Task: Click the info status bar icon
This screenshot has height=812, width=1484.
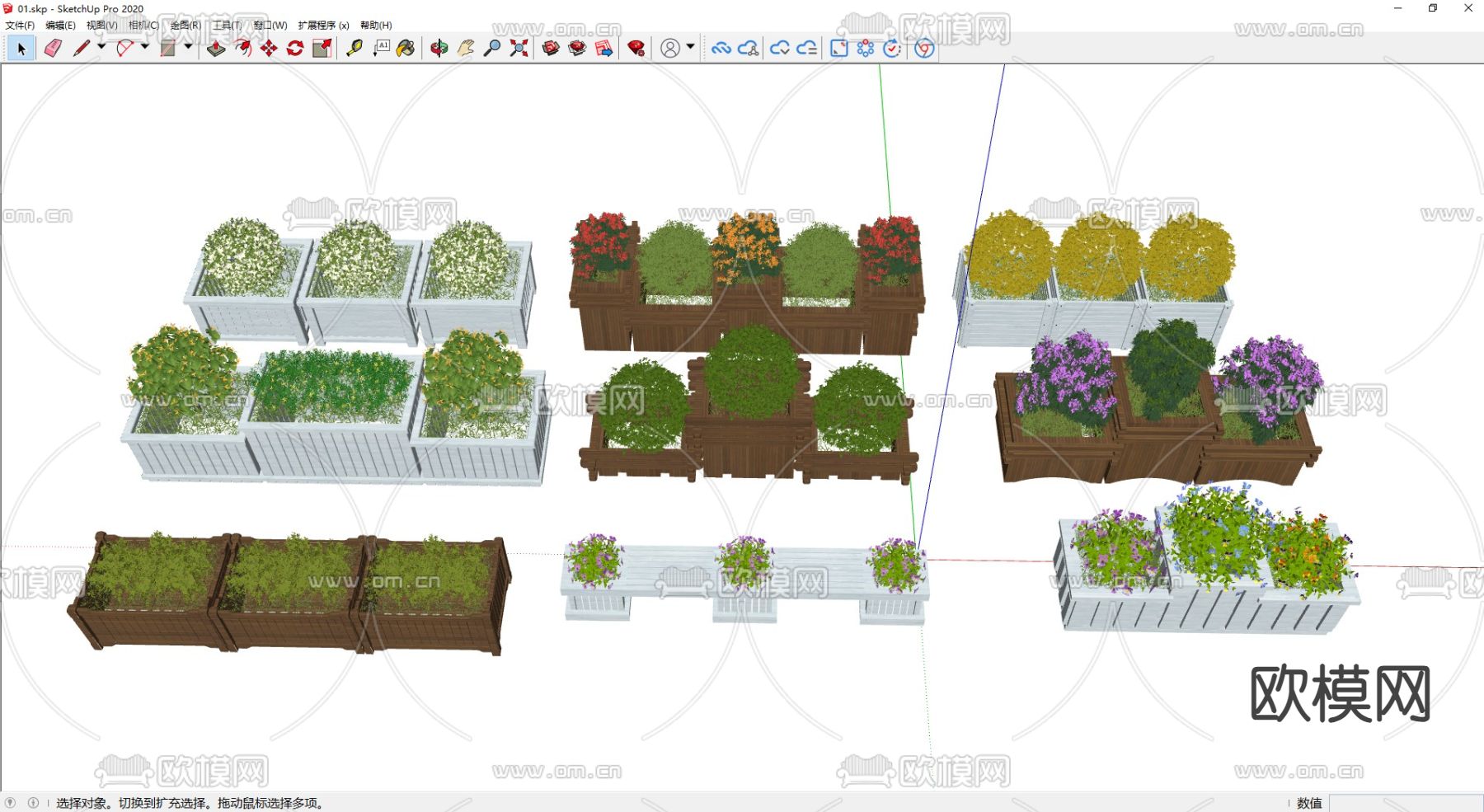Action: pyautogui.click(x=34, y=803)
